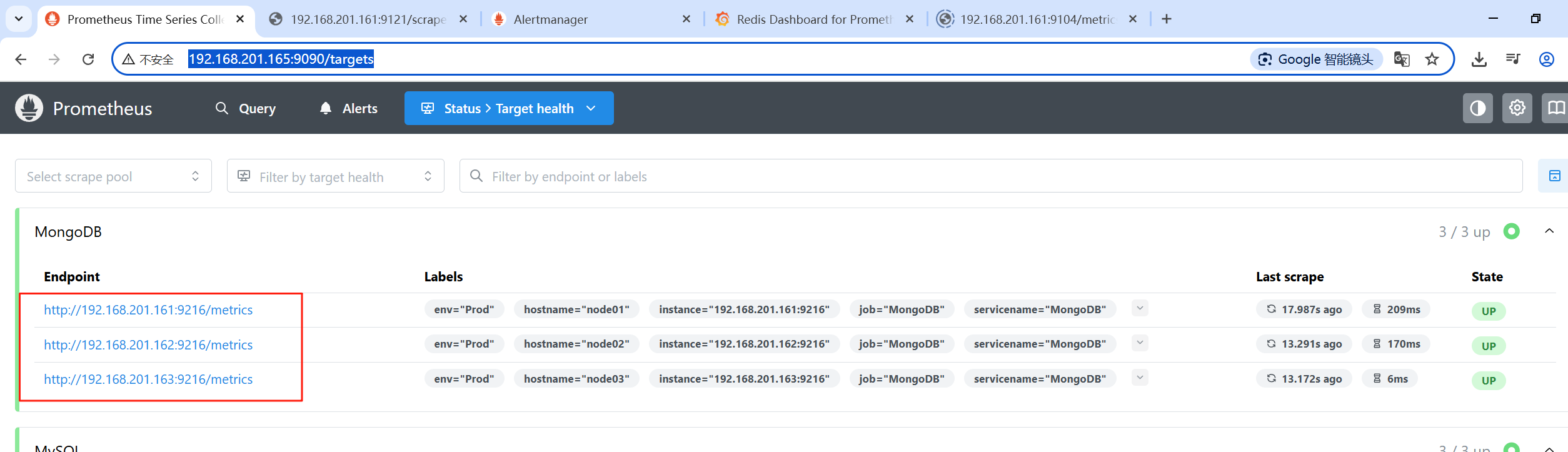Click the 3 / 3 up MongoDB count

1464,232
